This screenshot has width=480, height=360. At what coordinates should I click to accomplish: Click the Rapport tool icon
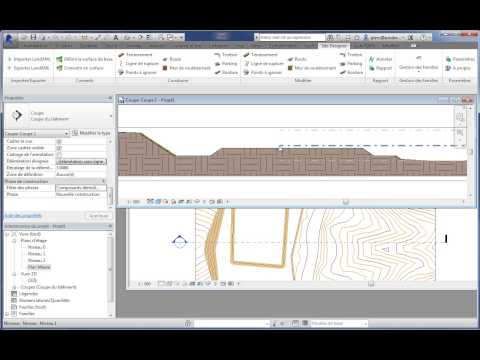381,68
